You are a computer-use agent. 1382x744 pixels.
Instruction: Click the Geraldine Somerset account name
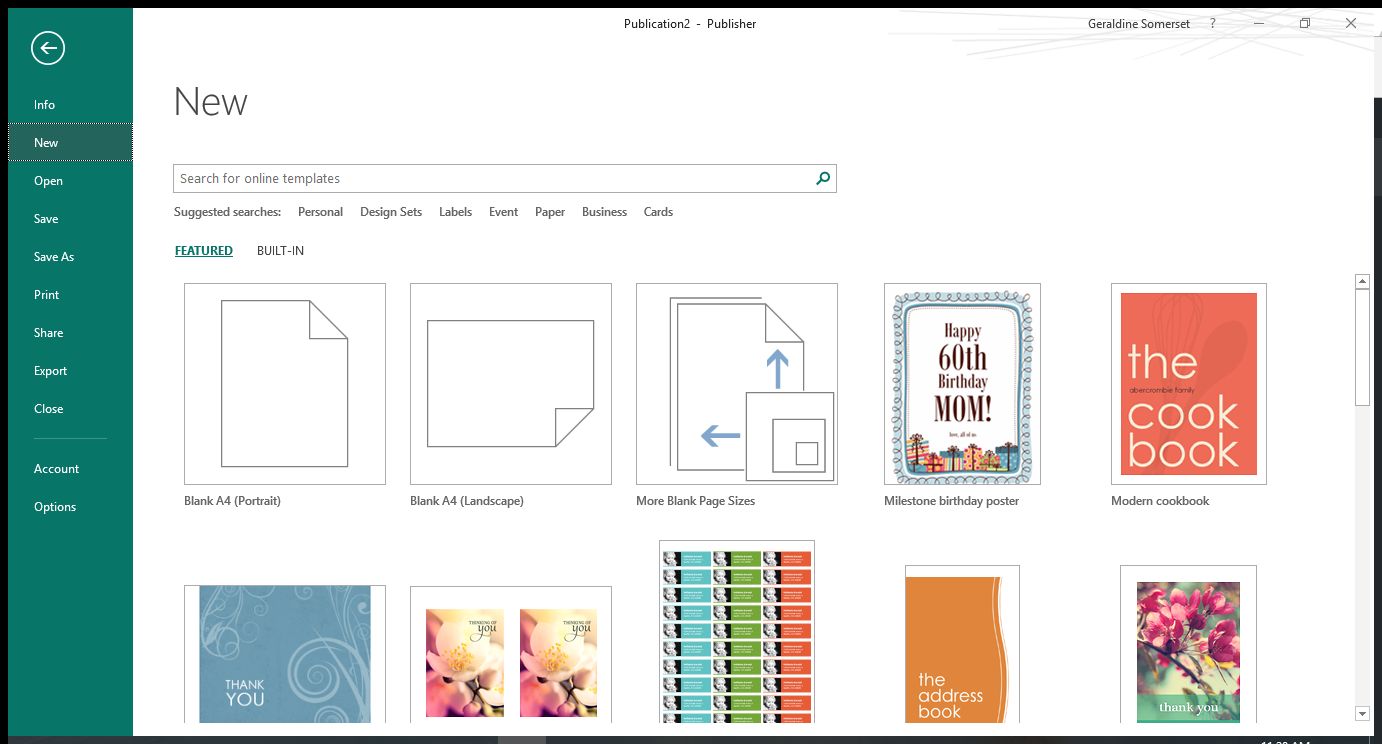[1138, 24]
